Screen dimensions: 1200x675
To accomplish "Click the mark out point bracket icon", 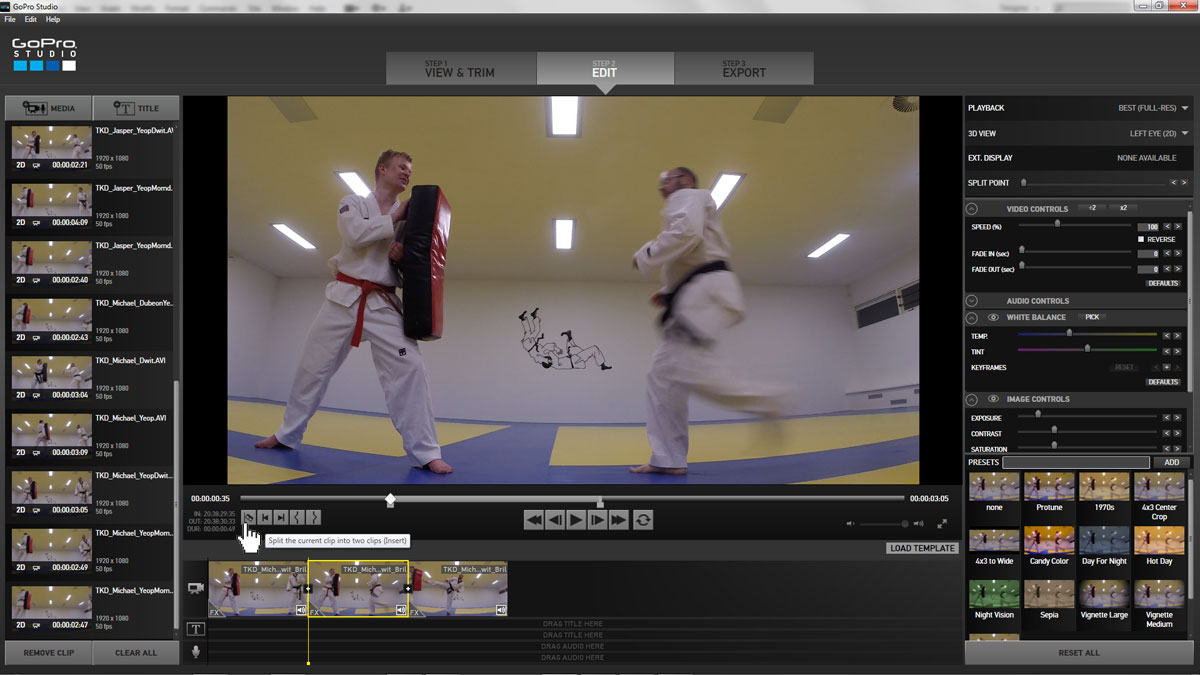I will coord(314,517).
